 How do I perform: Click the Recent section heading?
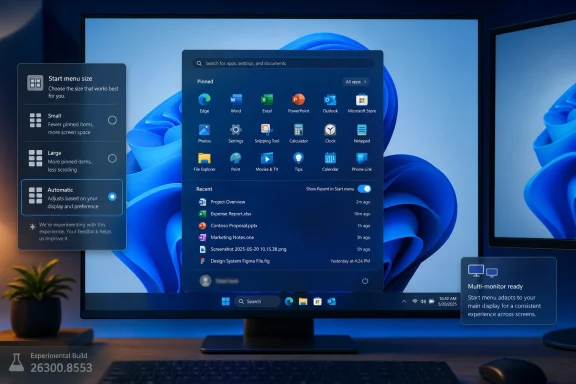pyautogui.click(x=204, y=189)
